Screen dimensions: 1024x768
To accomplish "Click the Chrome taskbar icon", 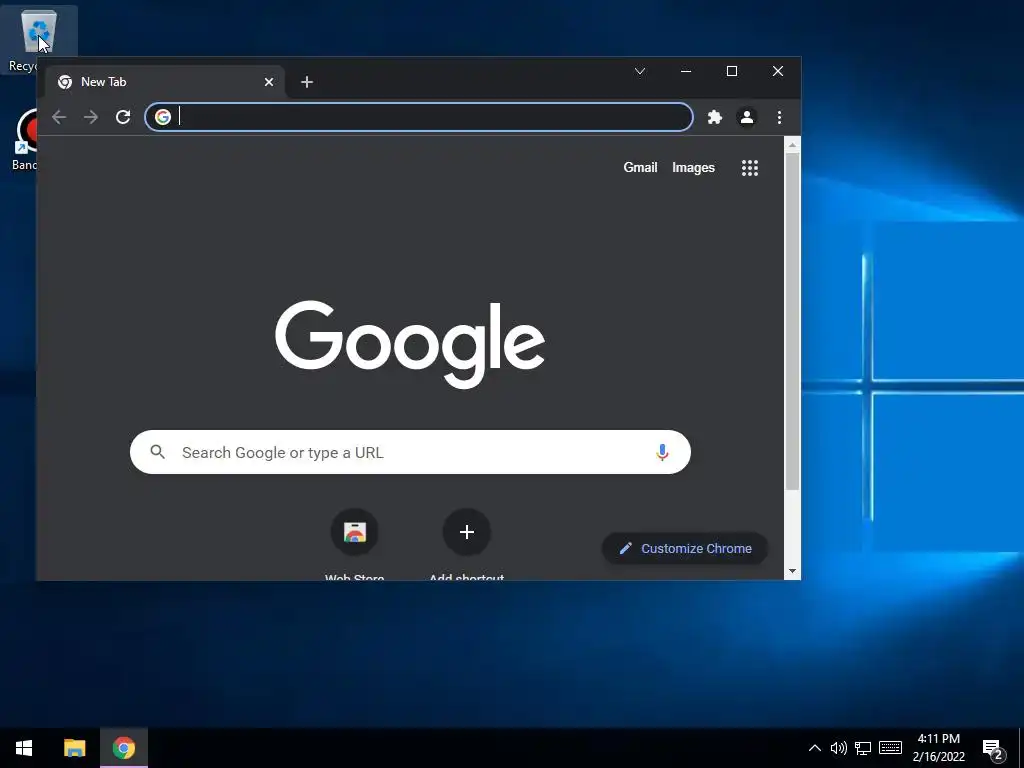I will (x=124, y=748).
